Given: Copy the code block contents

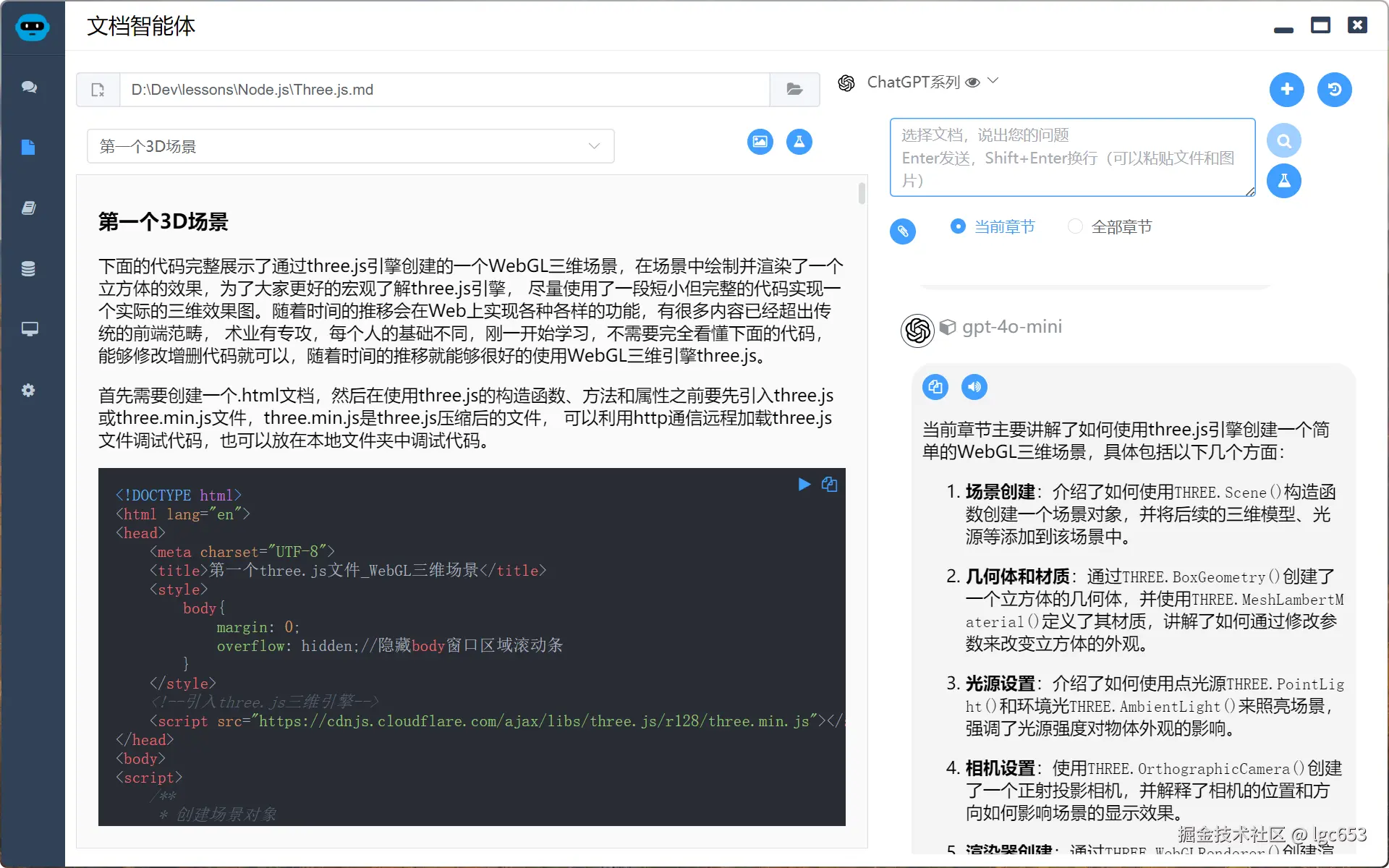Looking at the screenshot, I should [830, 485].
